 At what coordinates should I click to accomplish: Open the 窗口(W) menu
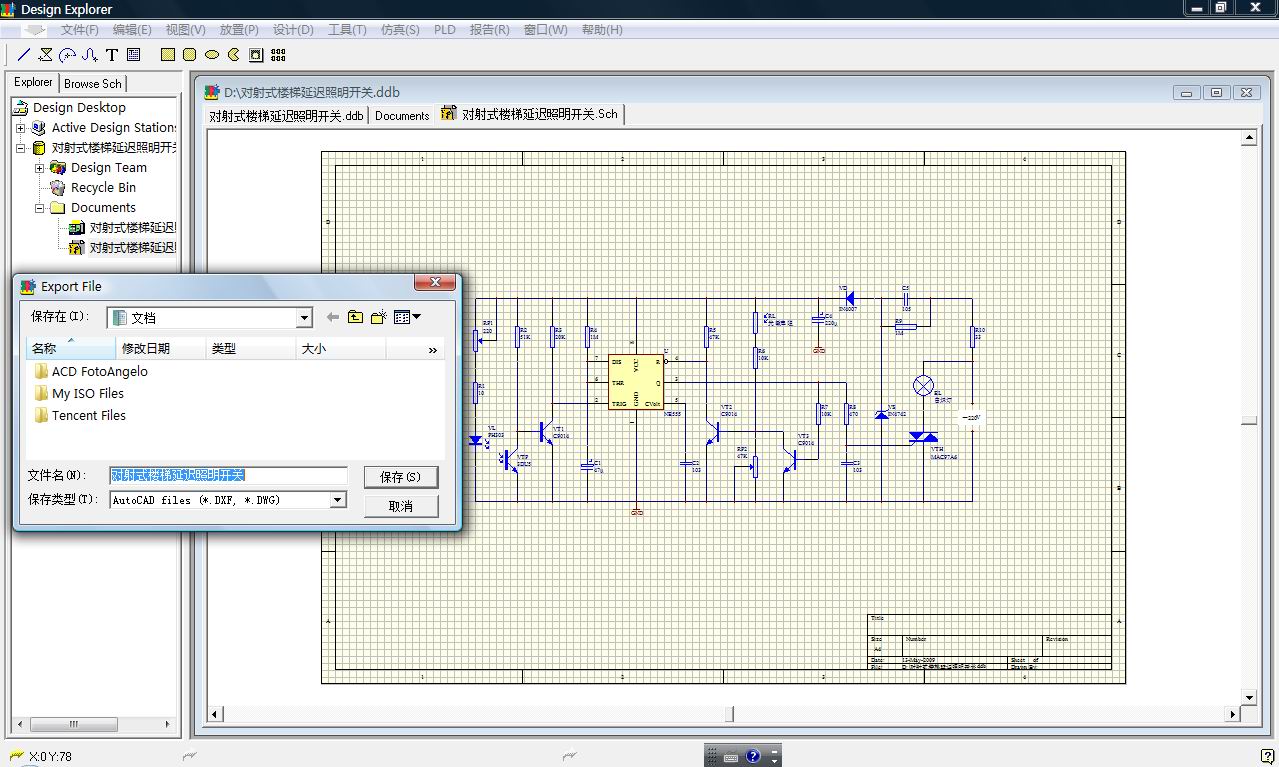click(x=545, y=30)
